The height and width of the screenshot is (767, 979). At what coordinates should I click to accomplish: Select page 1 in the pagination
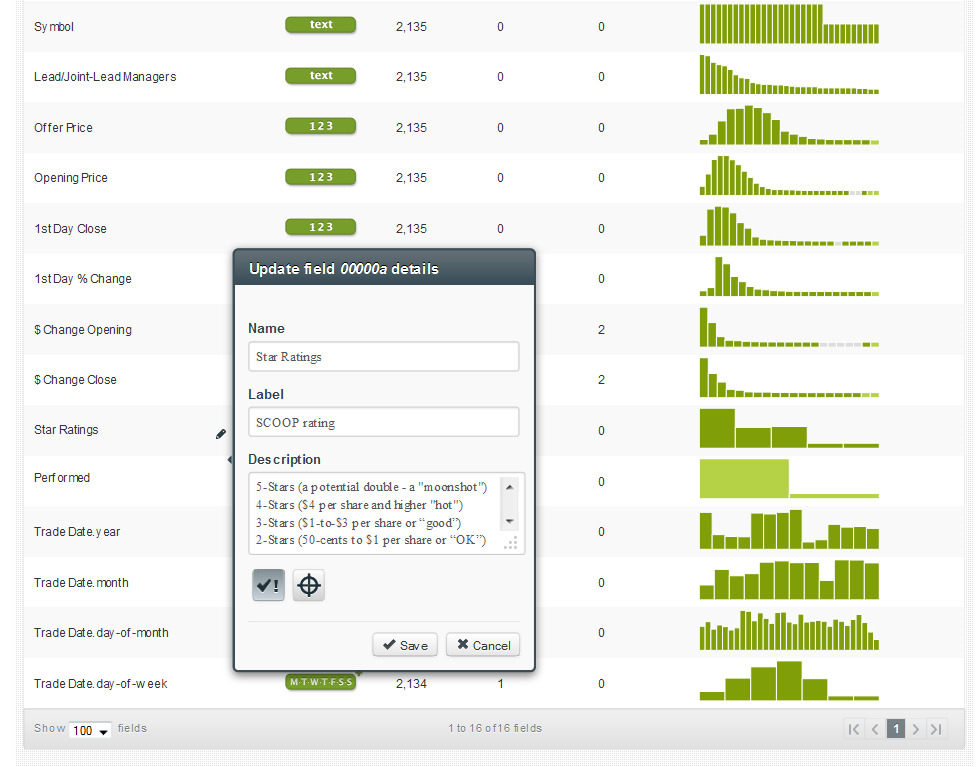896,729
